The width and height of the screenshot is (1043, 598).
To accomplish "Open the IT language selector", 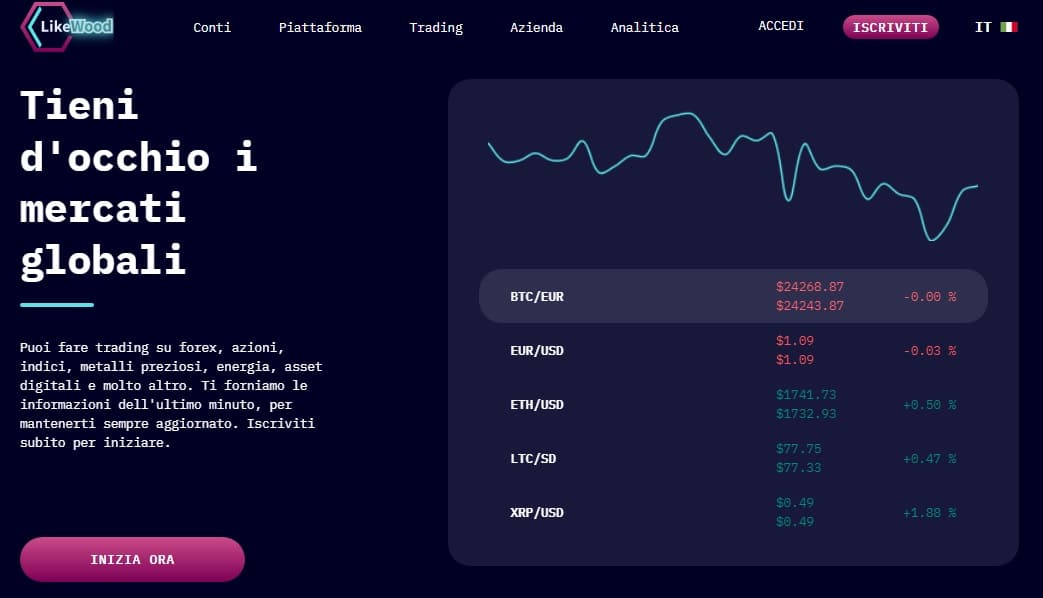I will click(x=983, y=27).
